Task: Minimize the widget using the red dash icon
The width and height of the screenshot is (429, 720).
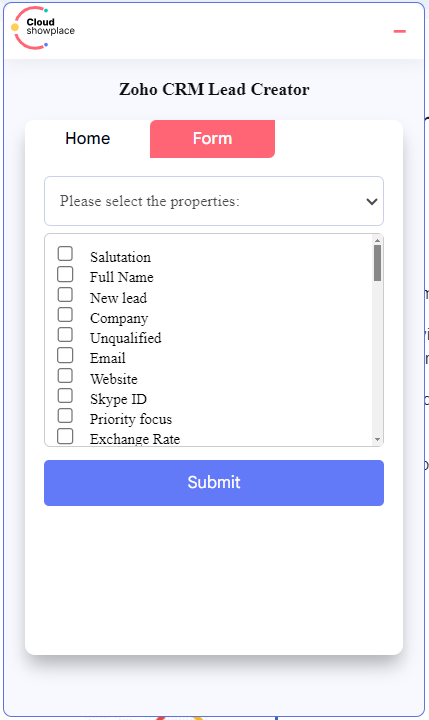Action: [x=400, y=31]
